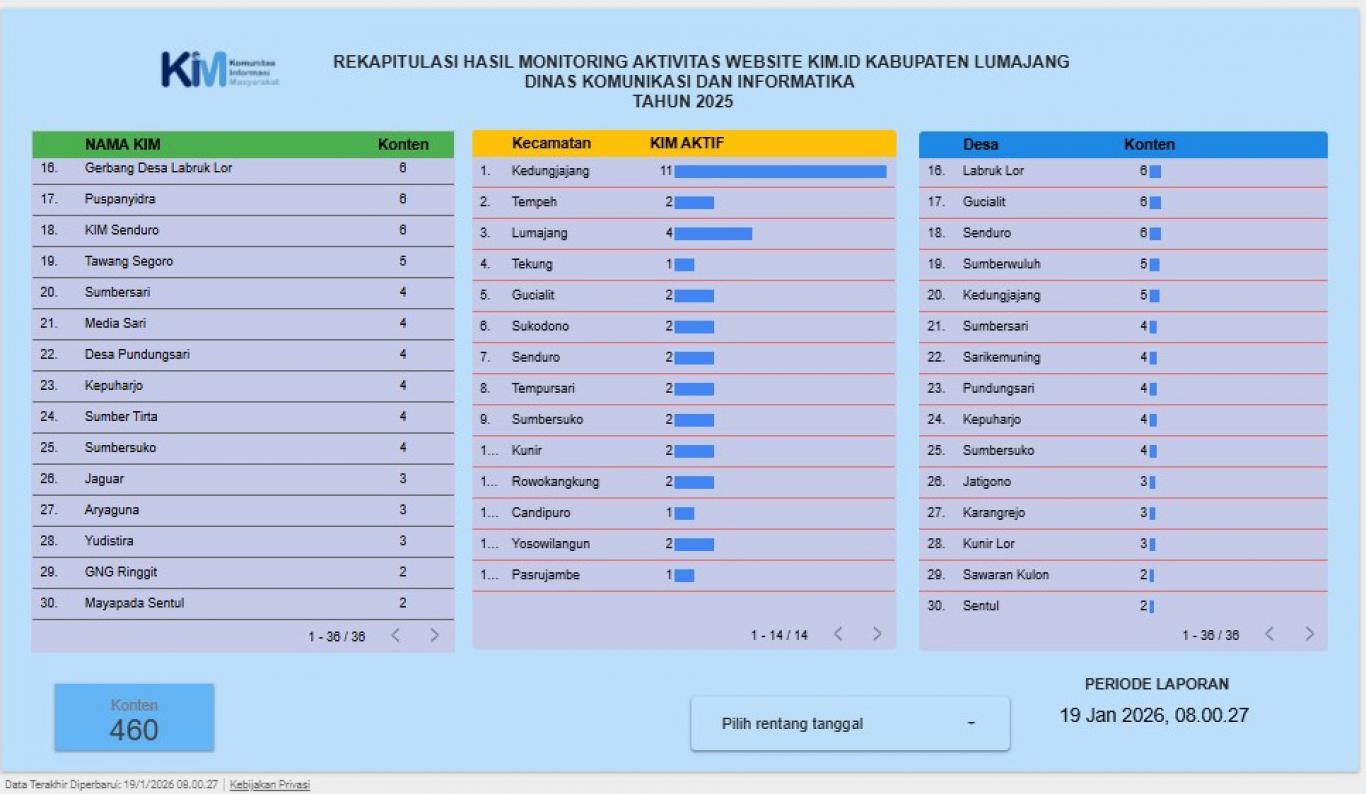Click the Konten 460 scorecard
This screenshot has width=1366, height=794.
tap(134, 718)
